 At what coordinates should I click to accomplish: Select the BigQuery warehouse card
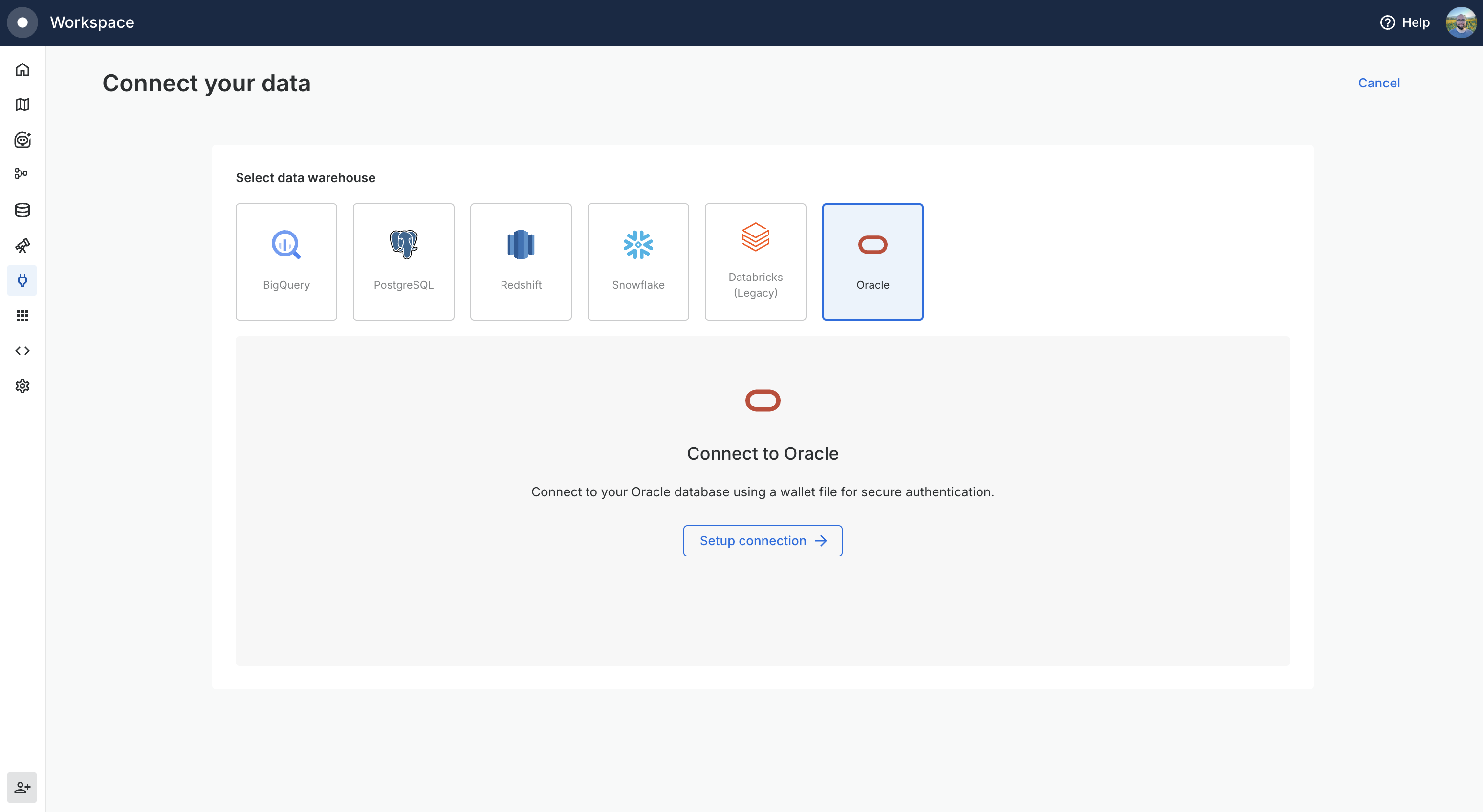tap(286, 262)
